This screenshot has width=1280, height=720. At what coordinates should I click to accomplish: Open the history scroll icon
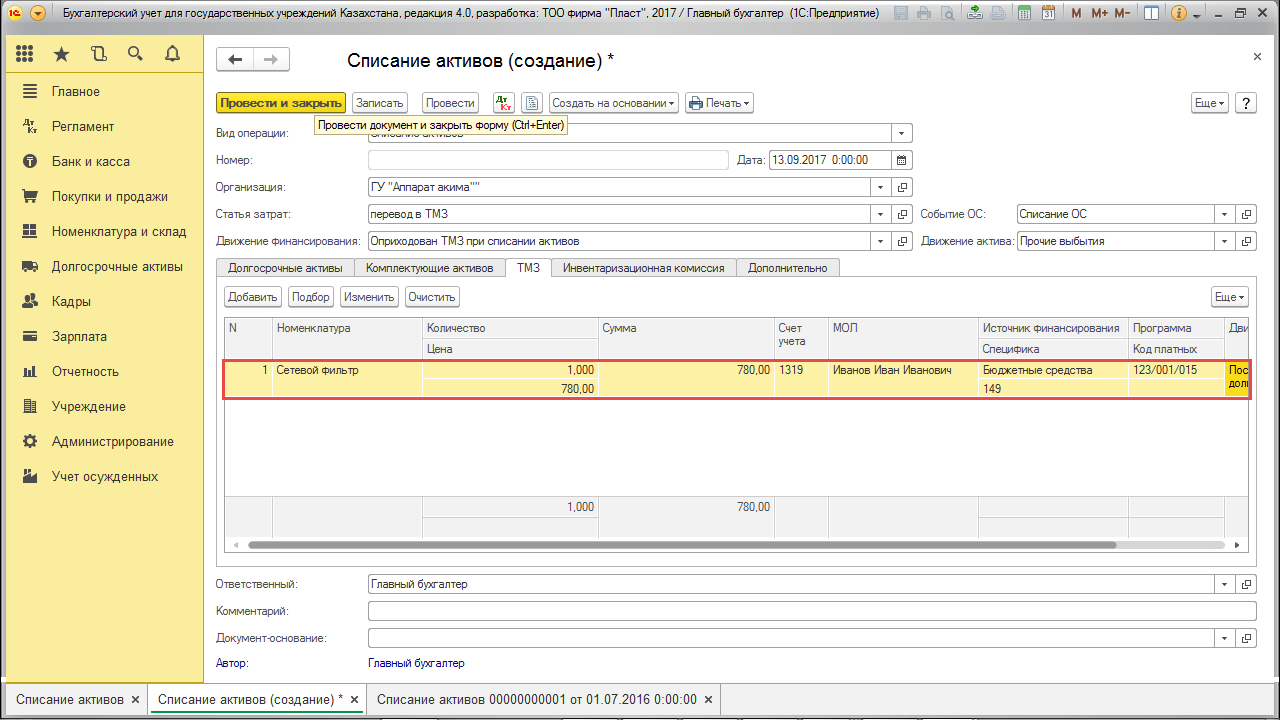tap(98, 54)
